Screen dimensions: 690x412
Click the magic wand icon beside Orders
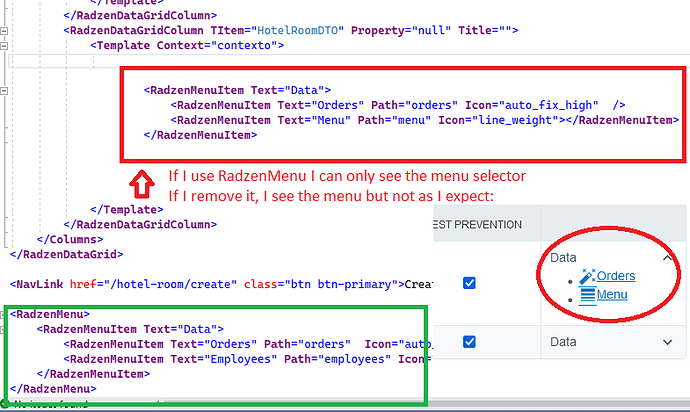tap(587, 276)
